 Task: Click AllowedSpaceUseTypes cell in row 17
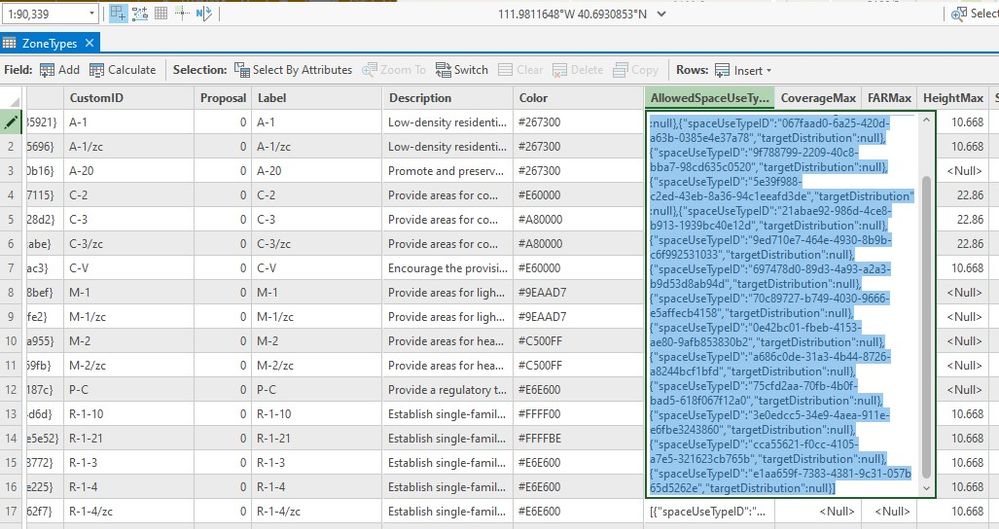click(x=709, y=511)
